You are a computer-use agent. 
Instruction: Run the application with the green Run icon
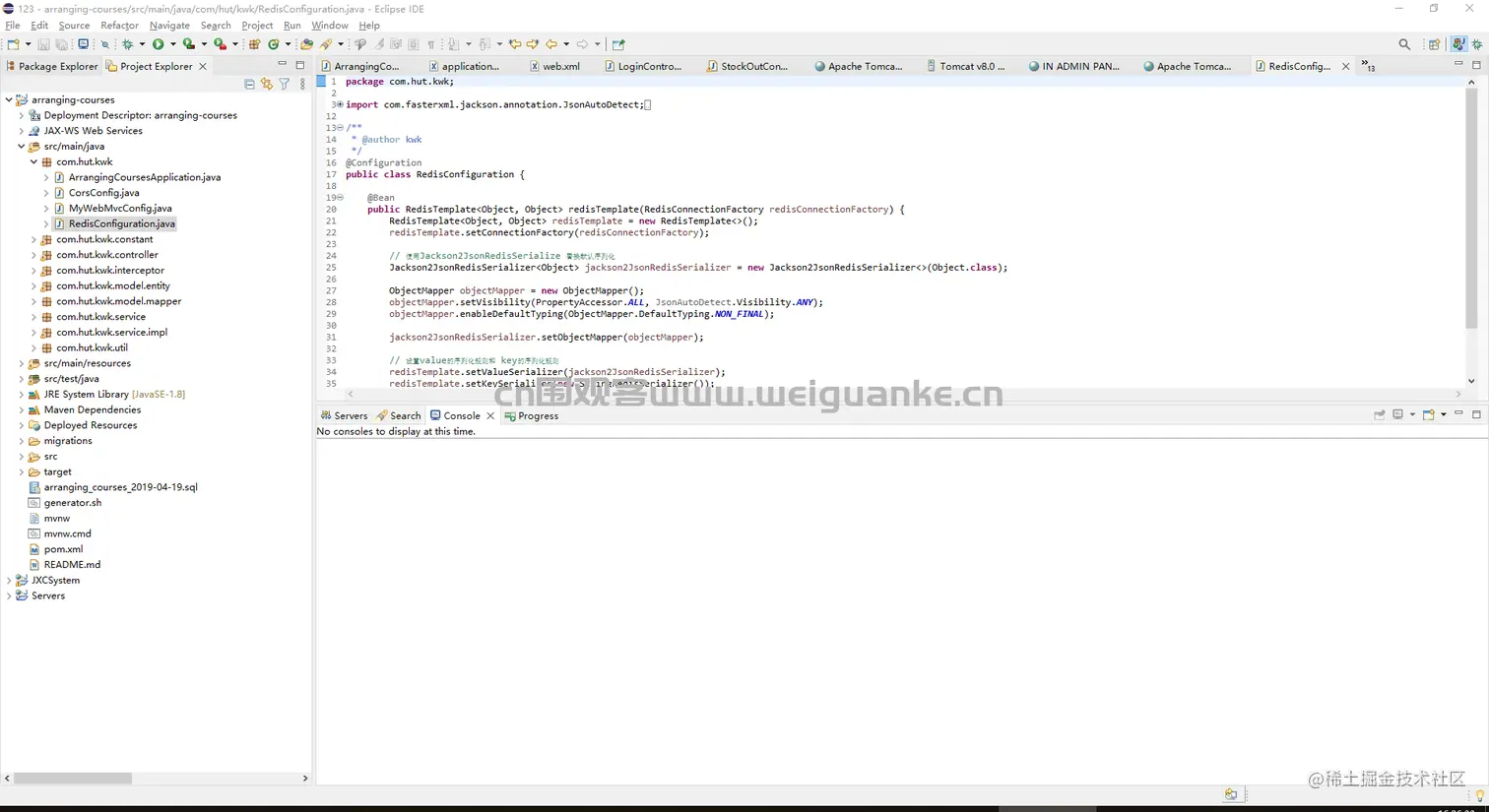coord(158,44)
